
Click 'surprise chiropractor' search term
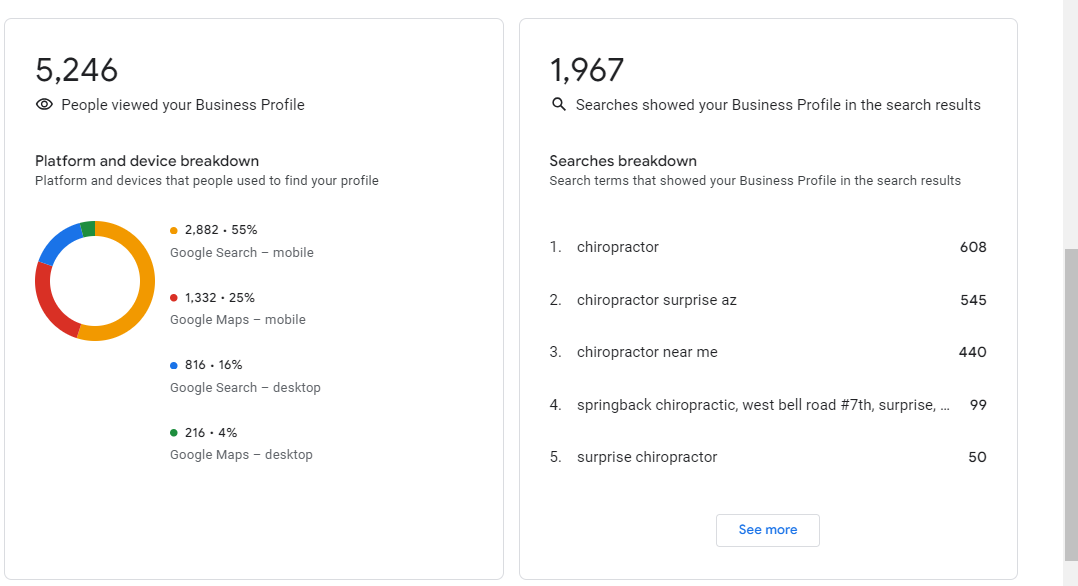[x=647, y=457]
